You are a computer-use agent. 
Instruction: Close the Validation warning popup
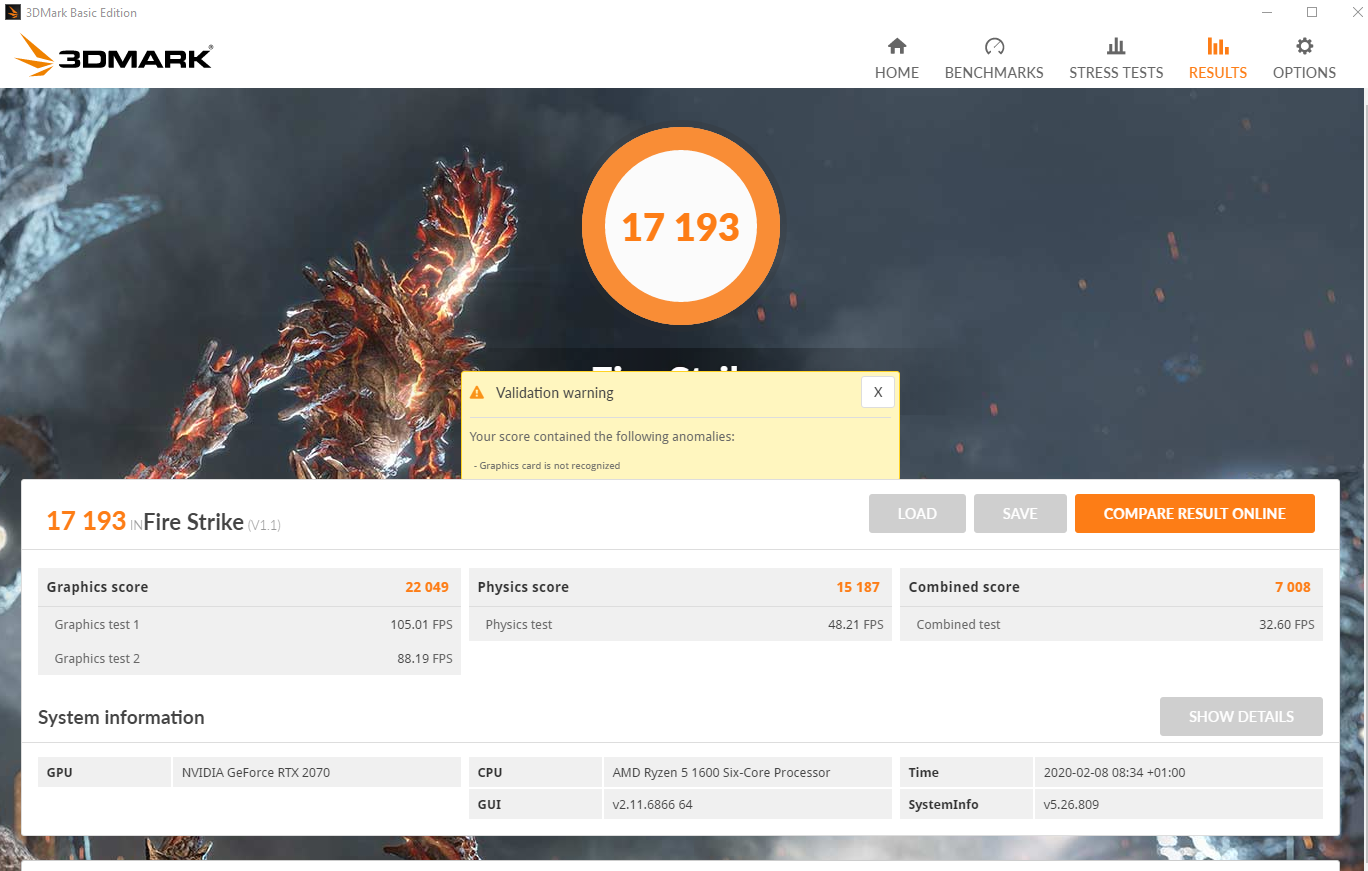[877, 392]
